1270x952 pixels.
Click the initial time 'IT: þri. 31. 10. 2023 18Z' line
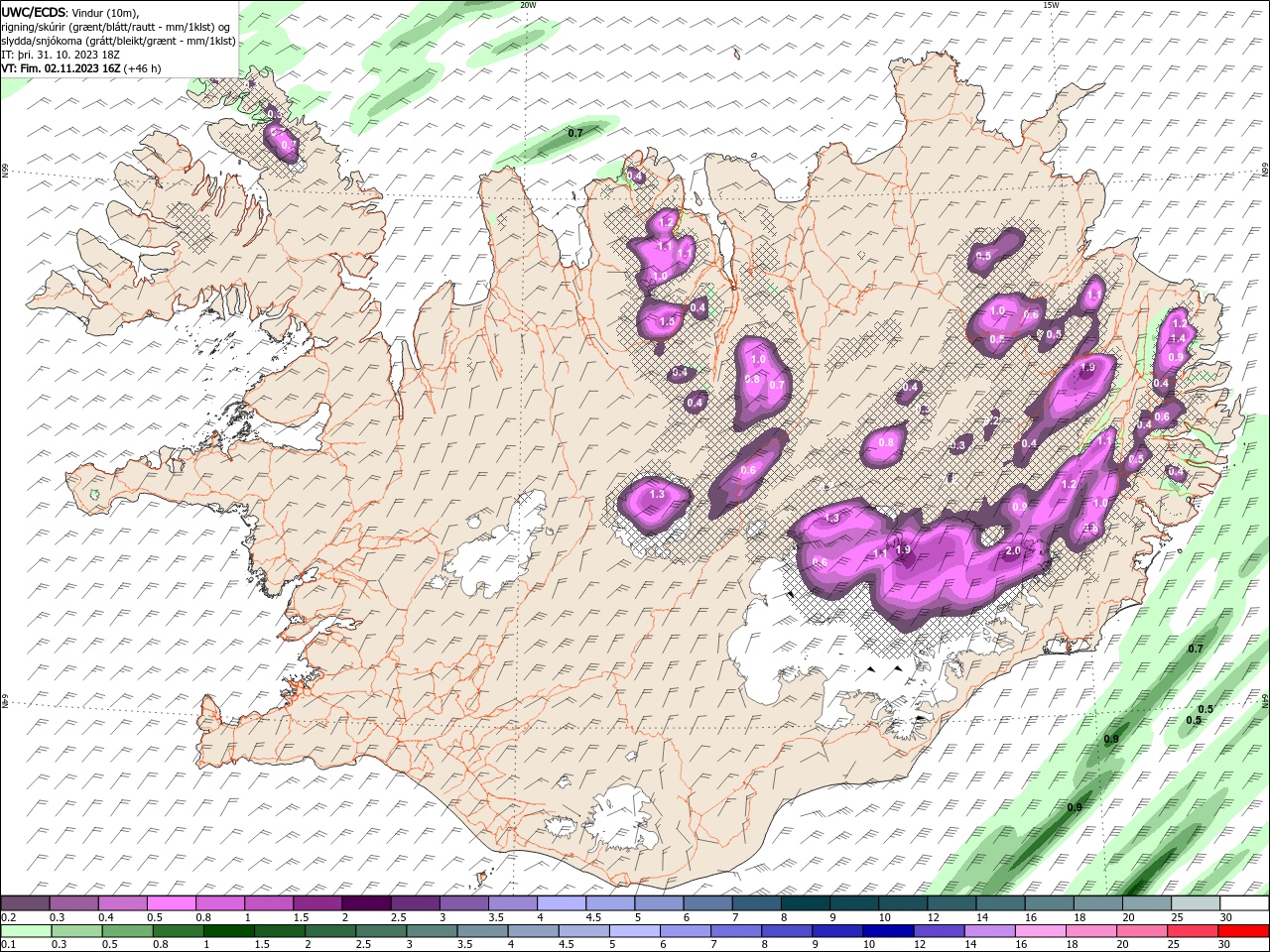(x=59, y=55)
